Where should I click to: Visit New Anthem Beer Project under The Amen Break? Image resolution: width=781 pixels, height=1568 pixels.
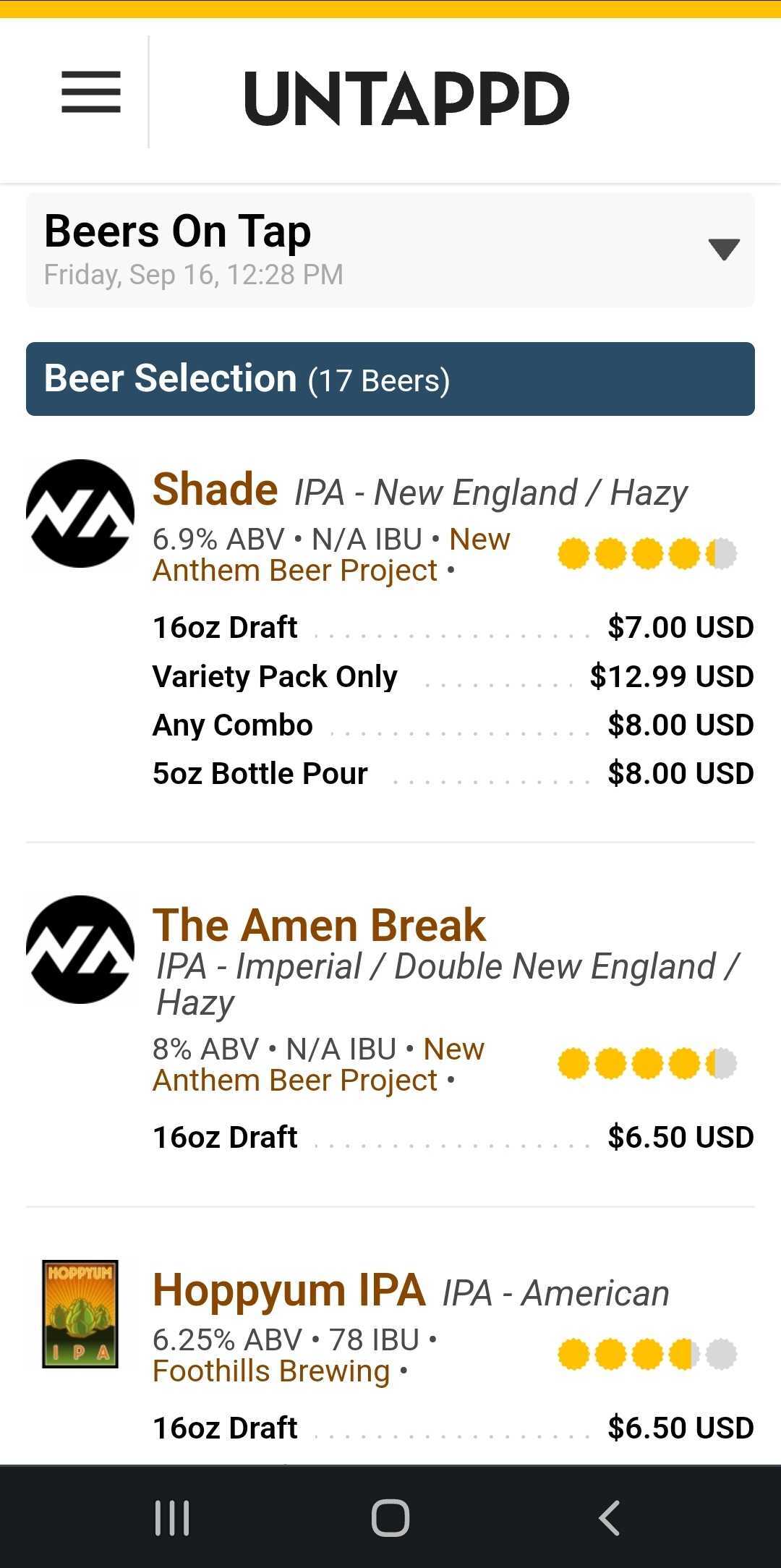[x=318, y=1065]
